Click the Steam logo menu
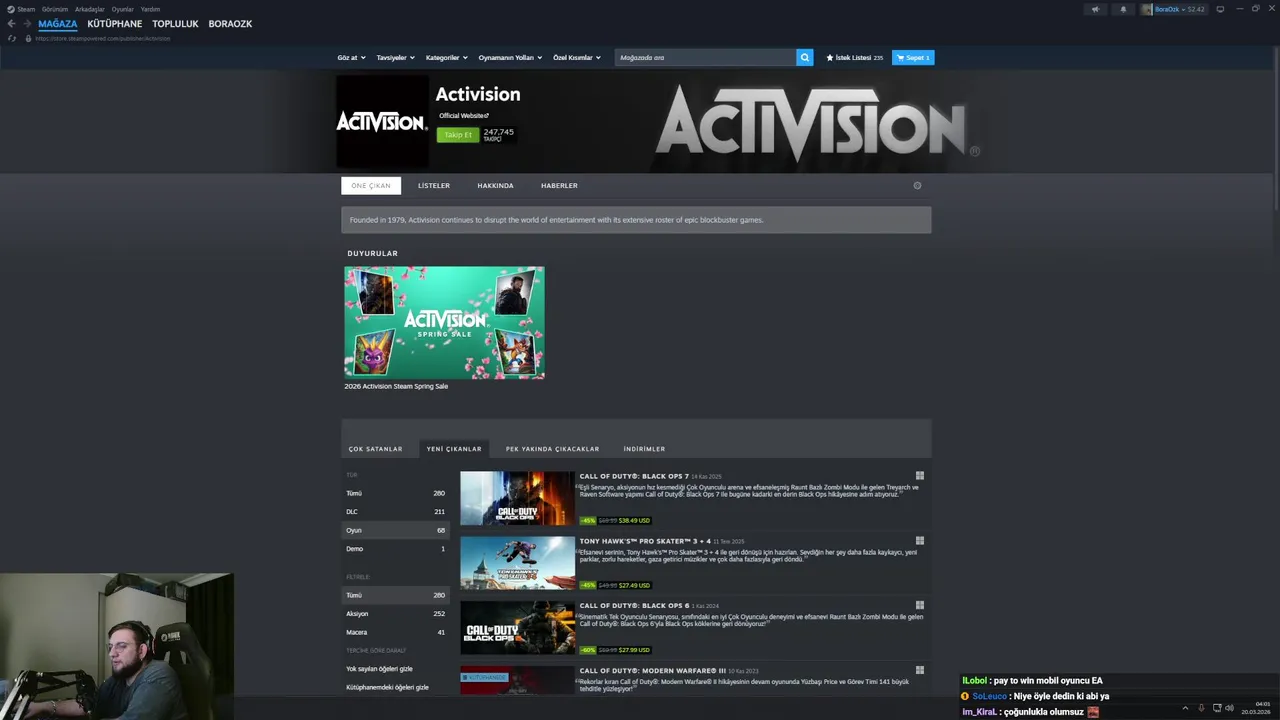The width and height of the screenshot is (1280, 720). 20,9
